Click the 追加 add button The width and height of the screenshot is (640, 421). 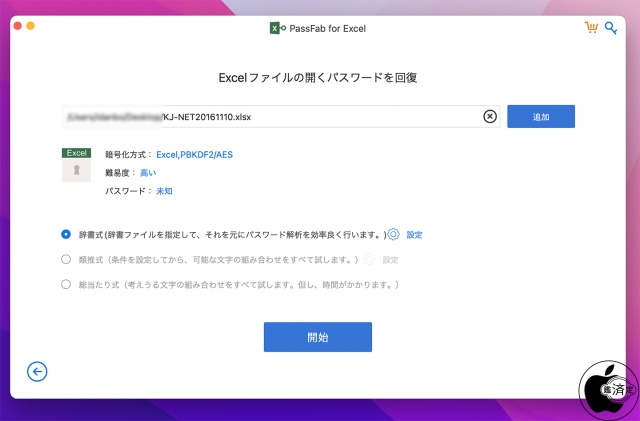541,116
